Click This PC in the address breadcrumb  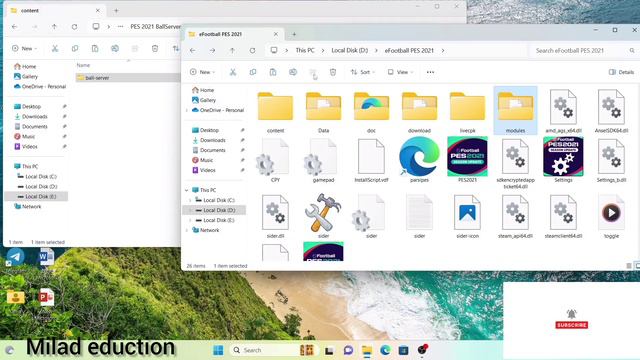(x=305, y=51)
